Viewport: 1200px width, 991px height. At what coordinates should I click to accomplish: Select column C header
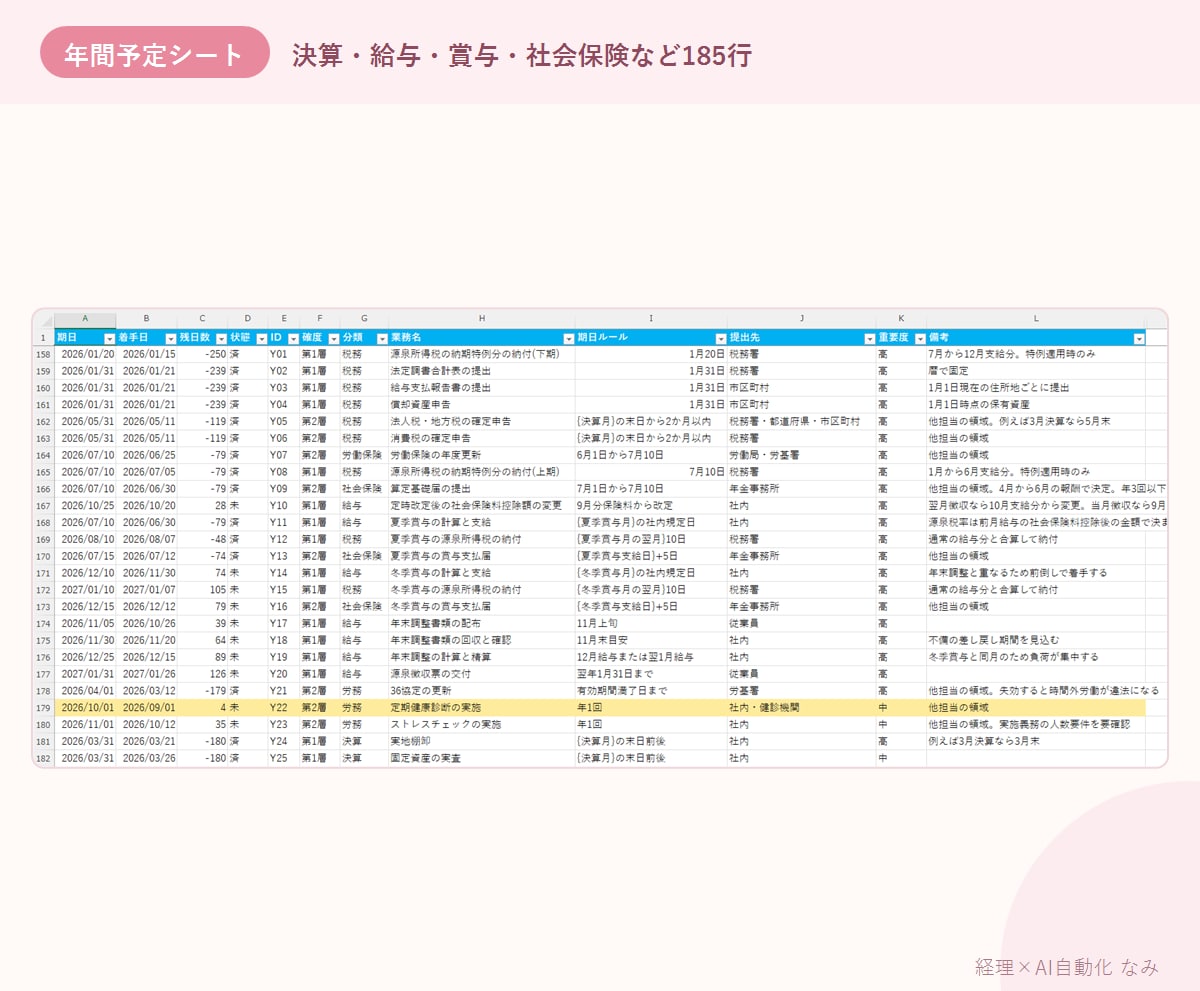click(x=202, y=319)
